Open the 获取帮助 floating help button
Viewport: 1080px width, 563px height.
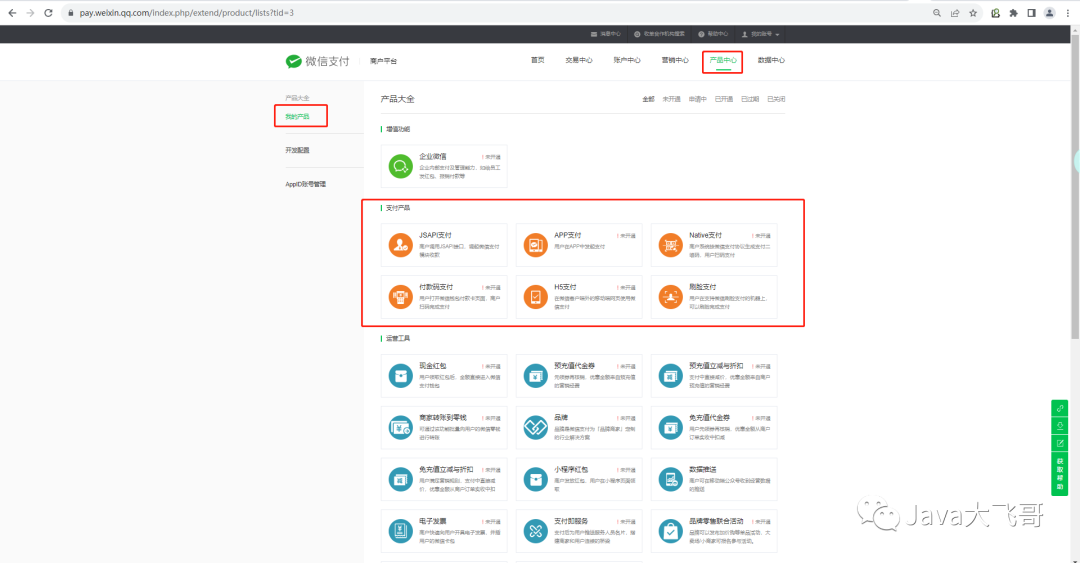pyautogui.click(x=1059, y=473)
